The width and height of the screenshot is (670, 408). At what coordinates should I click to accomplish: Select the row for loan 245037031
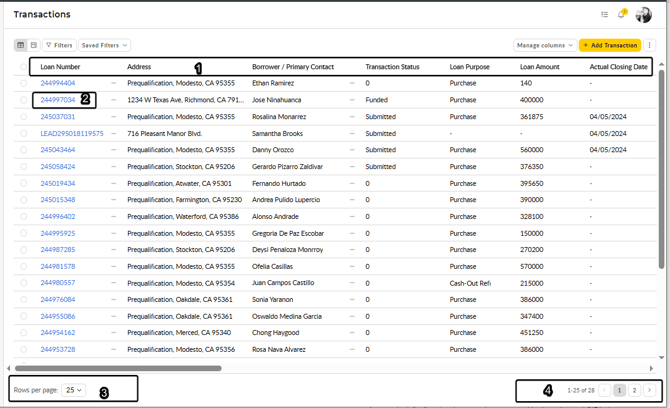24,117
